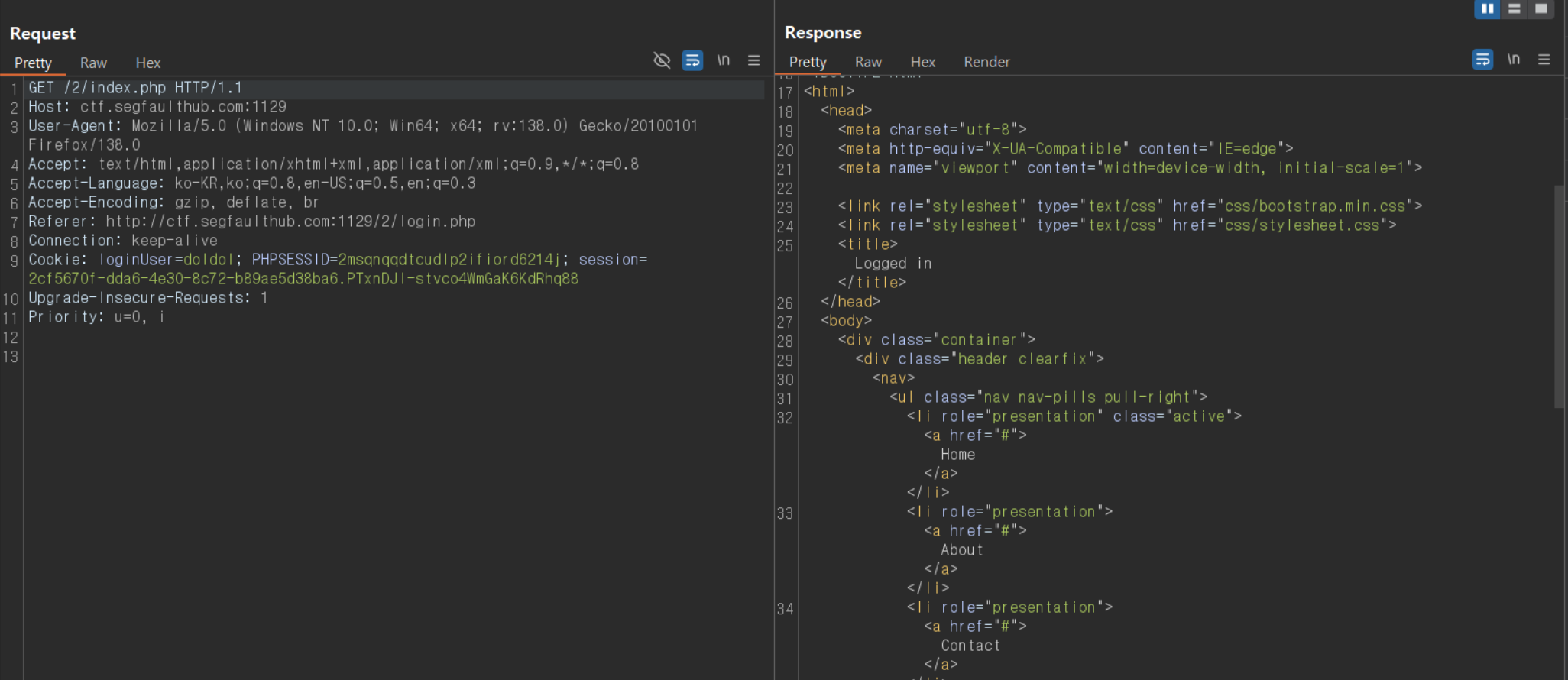Switch to Response Pretty tab

tap(808, 63)
